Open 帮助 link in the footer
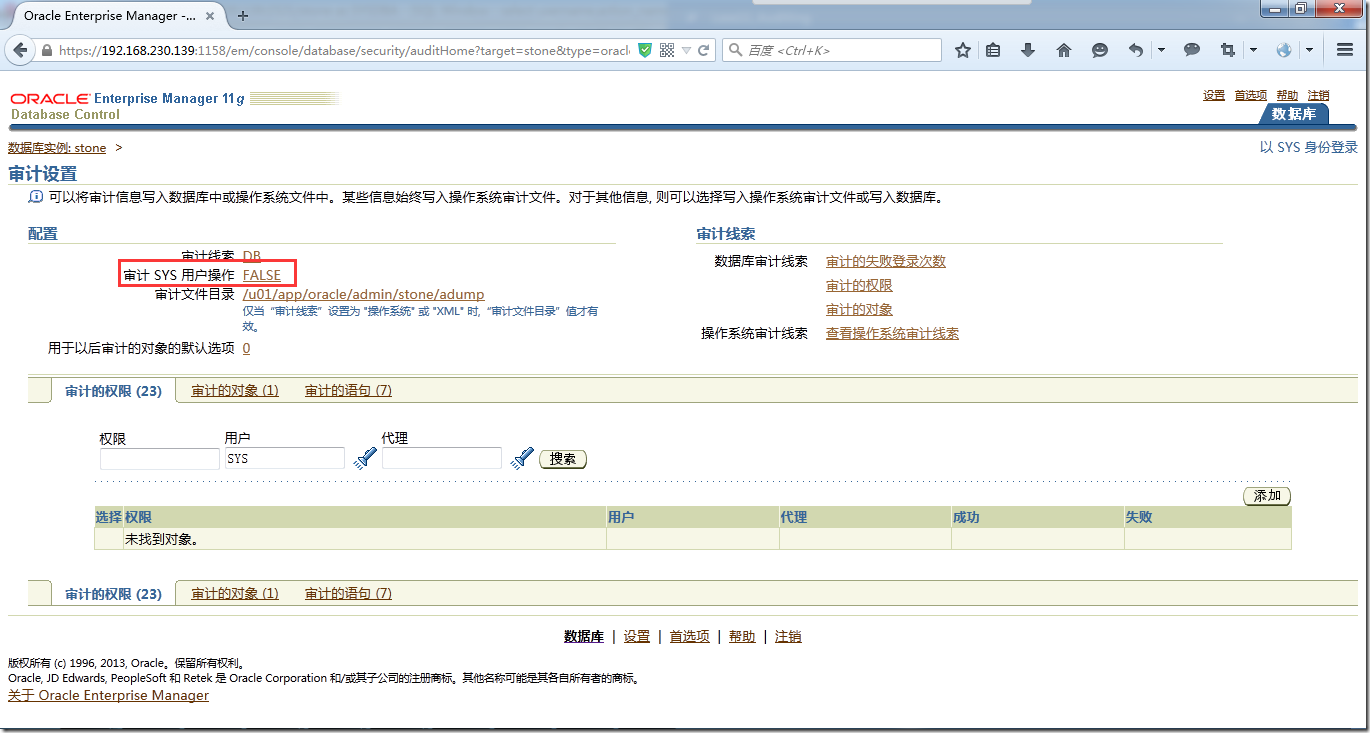Image resolution: width=1370 pixels, height=733 pixels. (x=742, y=636)
